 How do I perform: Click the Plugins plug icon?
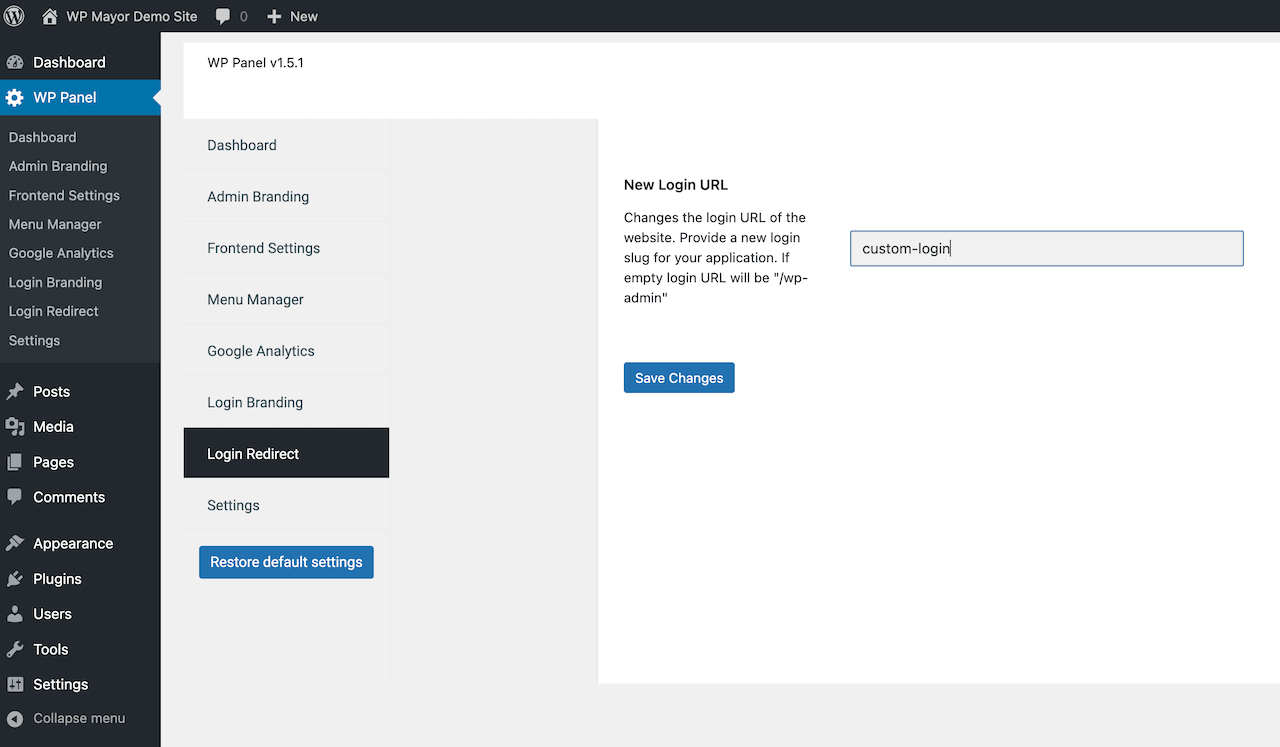15,579
